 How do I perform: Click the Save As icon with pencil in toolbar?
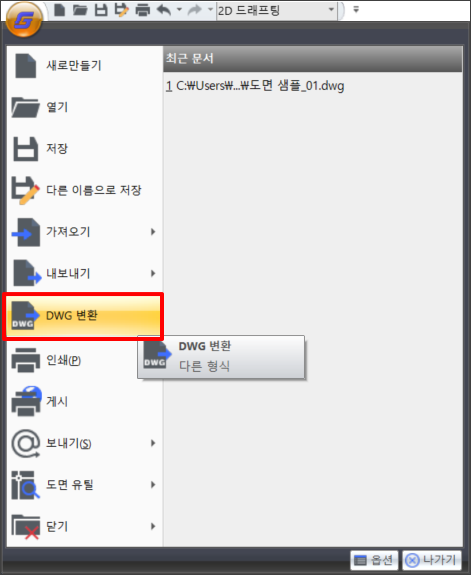click(x=121, y=10)
